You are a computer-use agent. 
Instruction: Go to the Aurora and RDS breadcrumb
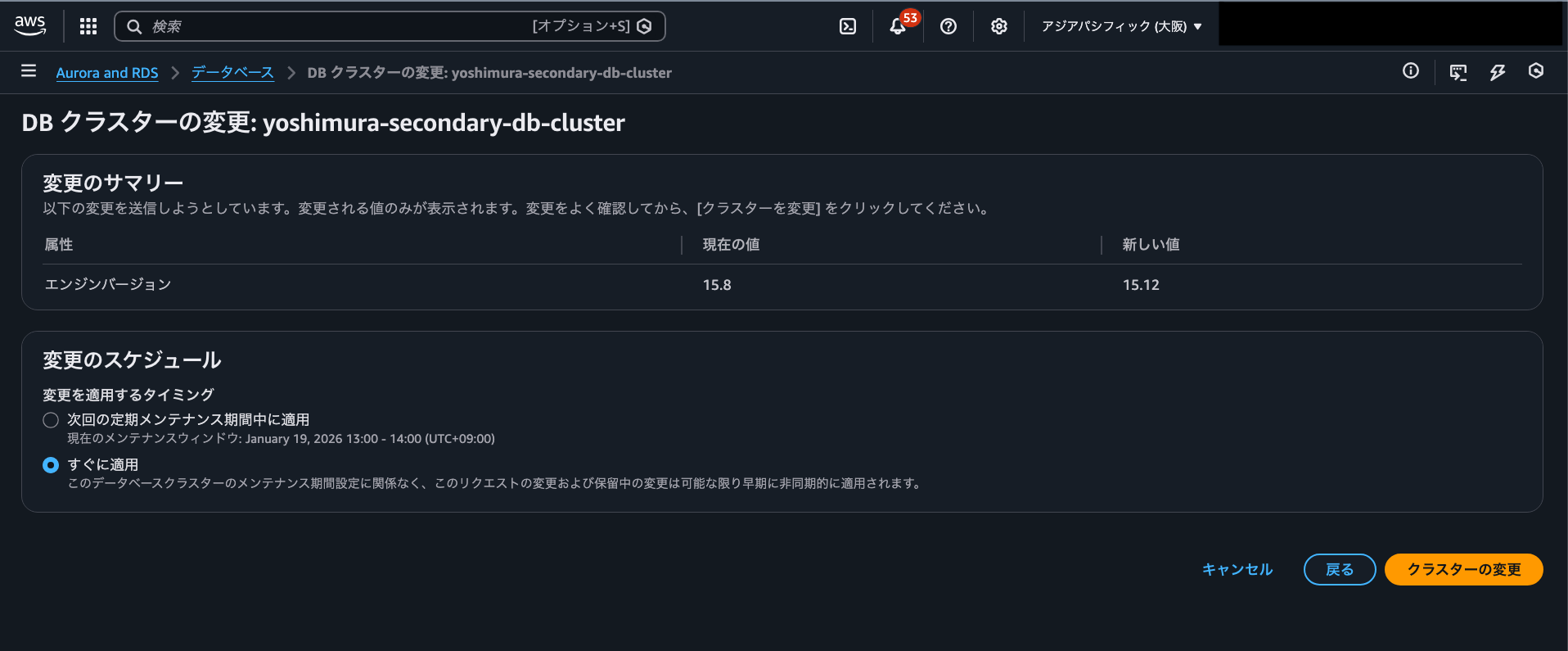click(107, 73)
